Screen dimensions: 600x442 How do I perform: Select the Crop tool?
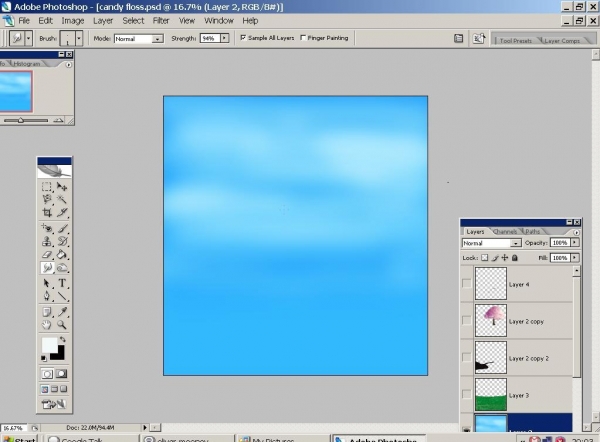coord(47,212)
